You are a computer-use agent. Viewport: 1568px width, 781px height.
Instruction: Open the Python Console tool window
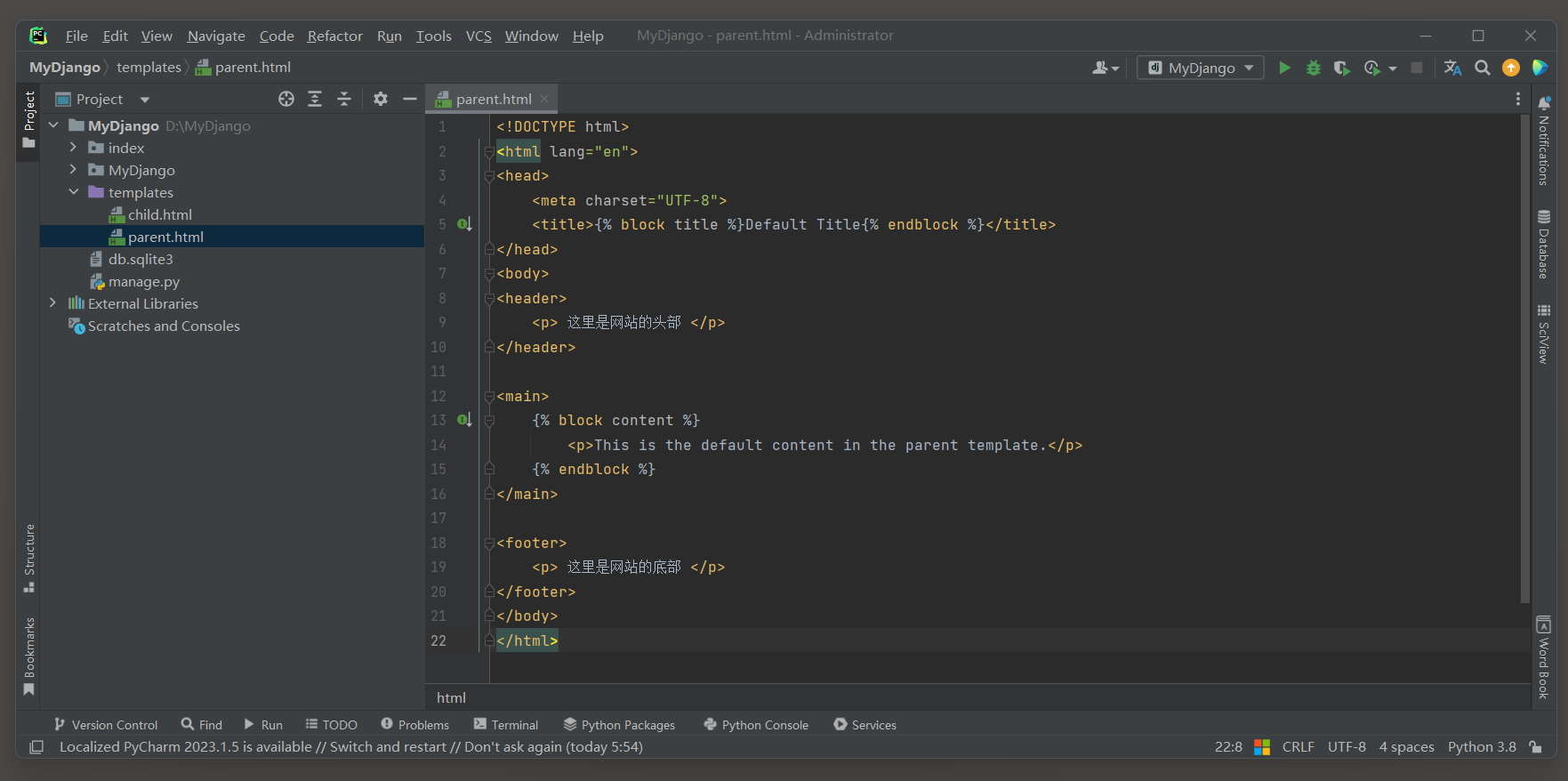[x=756, y=725]
